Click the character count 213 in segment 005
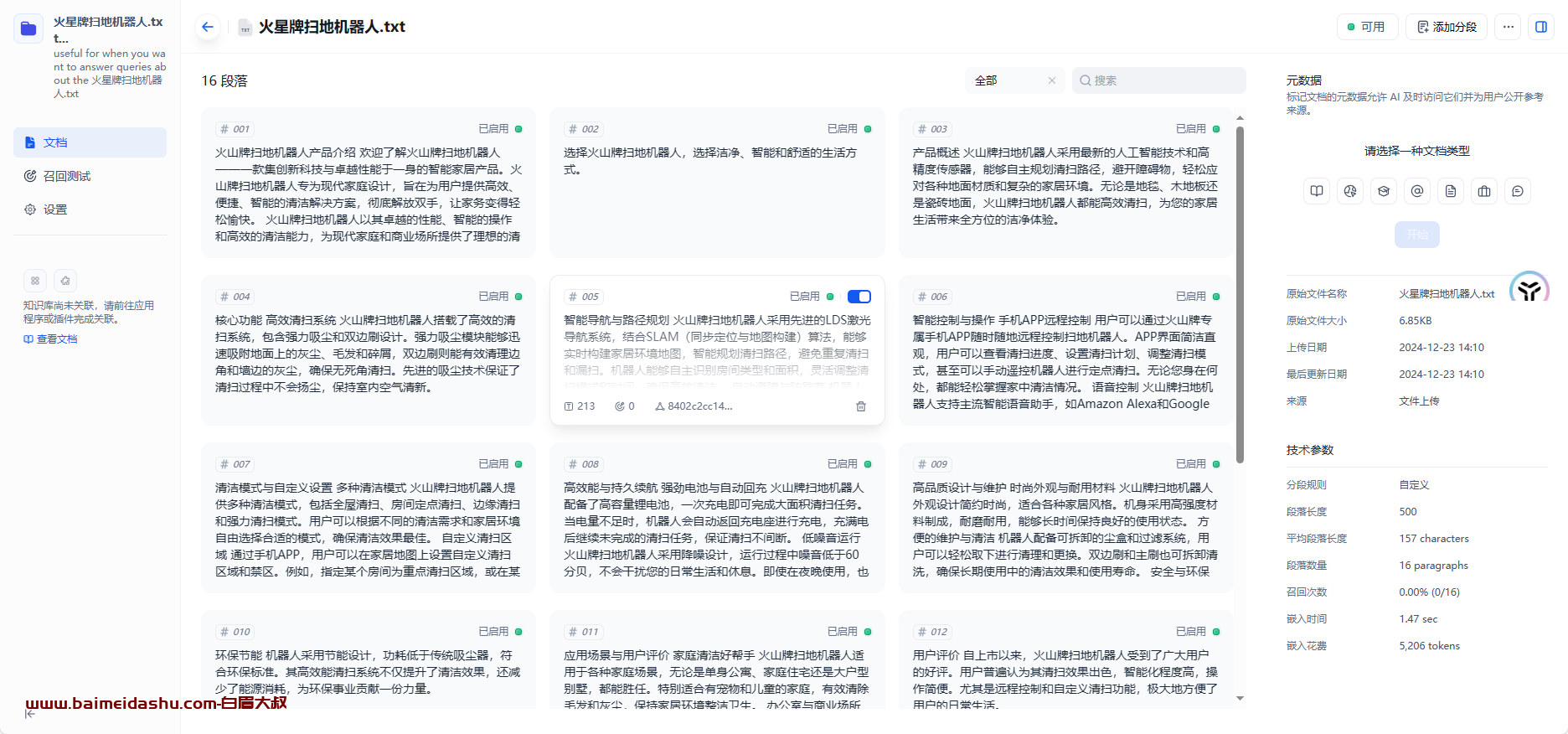This screenshot has height=734, width=1568. pos(580,406)
